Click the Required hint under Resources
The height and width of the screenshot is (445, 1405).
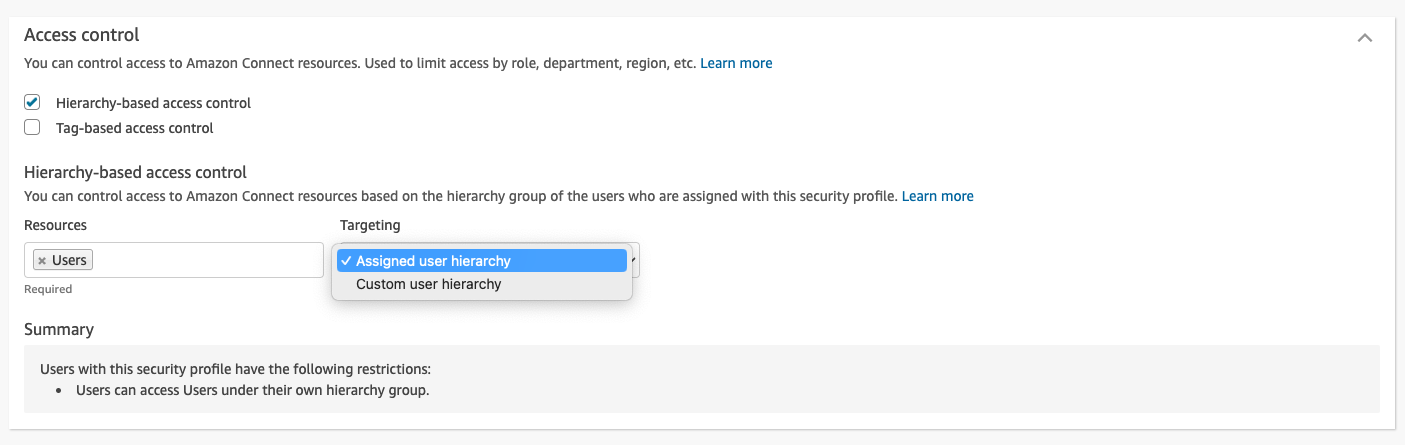coord(48,289)
